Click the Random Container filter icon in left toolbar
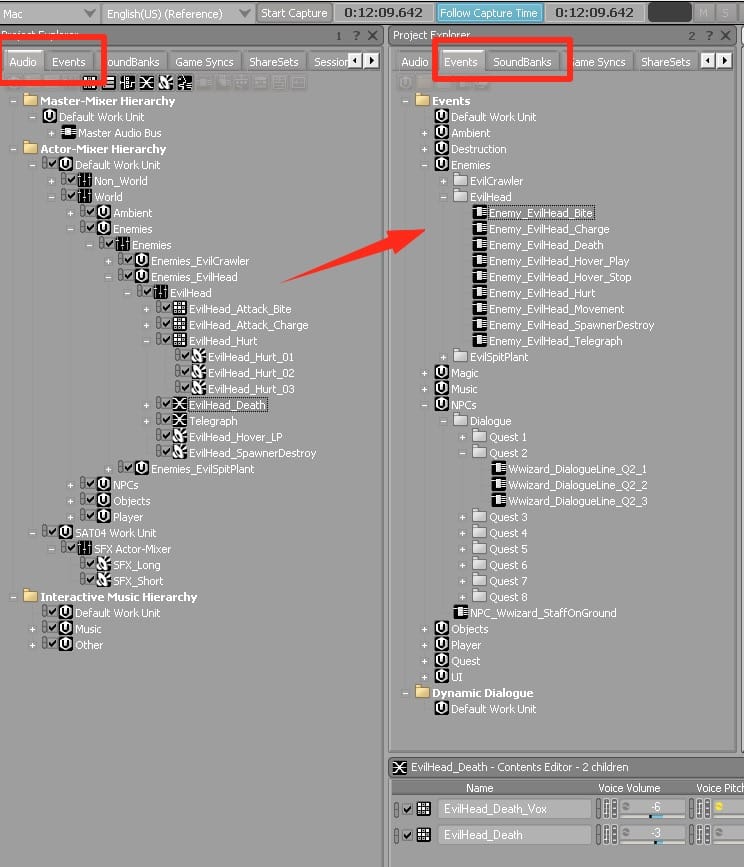Image resolution: width=744 pixels, height=867 pixels. [90, 83]
